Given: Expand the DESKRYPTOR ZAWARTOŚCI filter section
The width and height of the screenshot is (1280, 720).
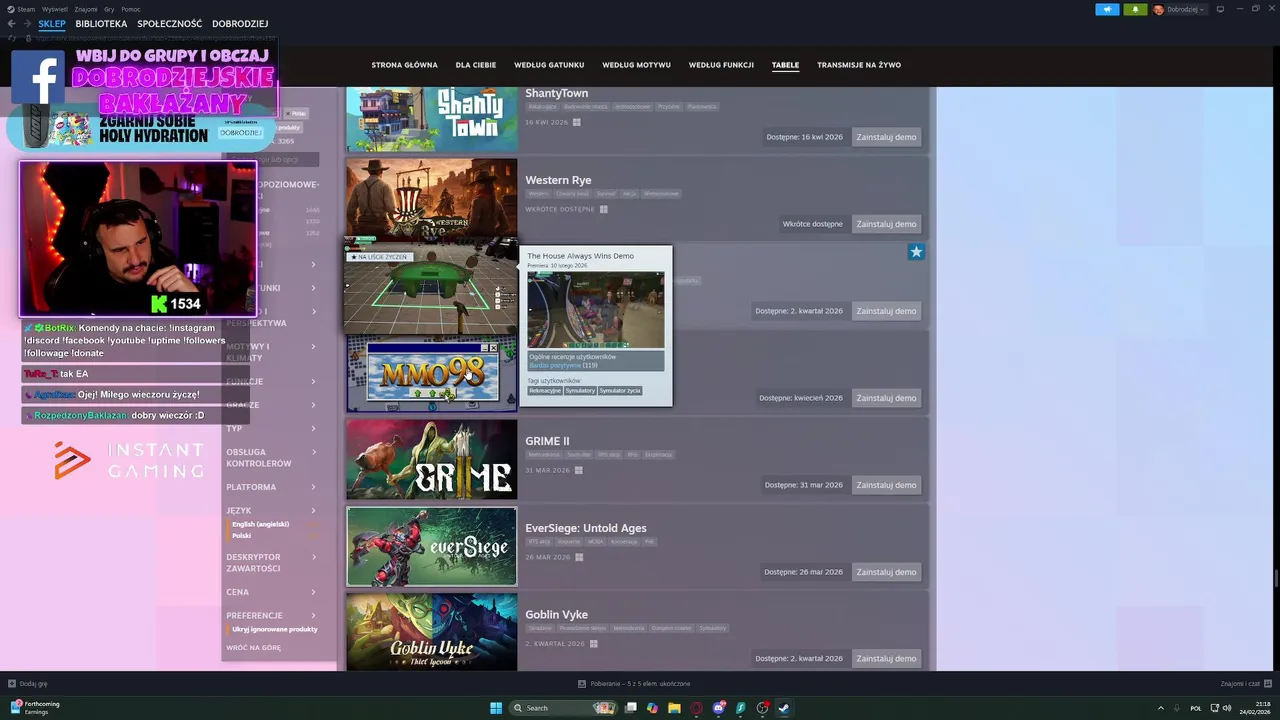Looking at the screenshot, I should coord(271,563).
